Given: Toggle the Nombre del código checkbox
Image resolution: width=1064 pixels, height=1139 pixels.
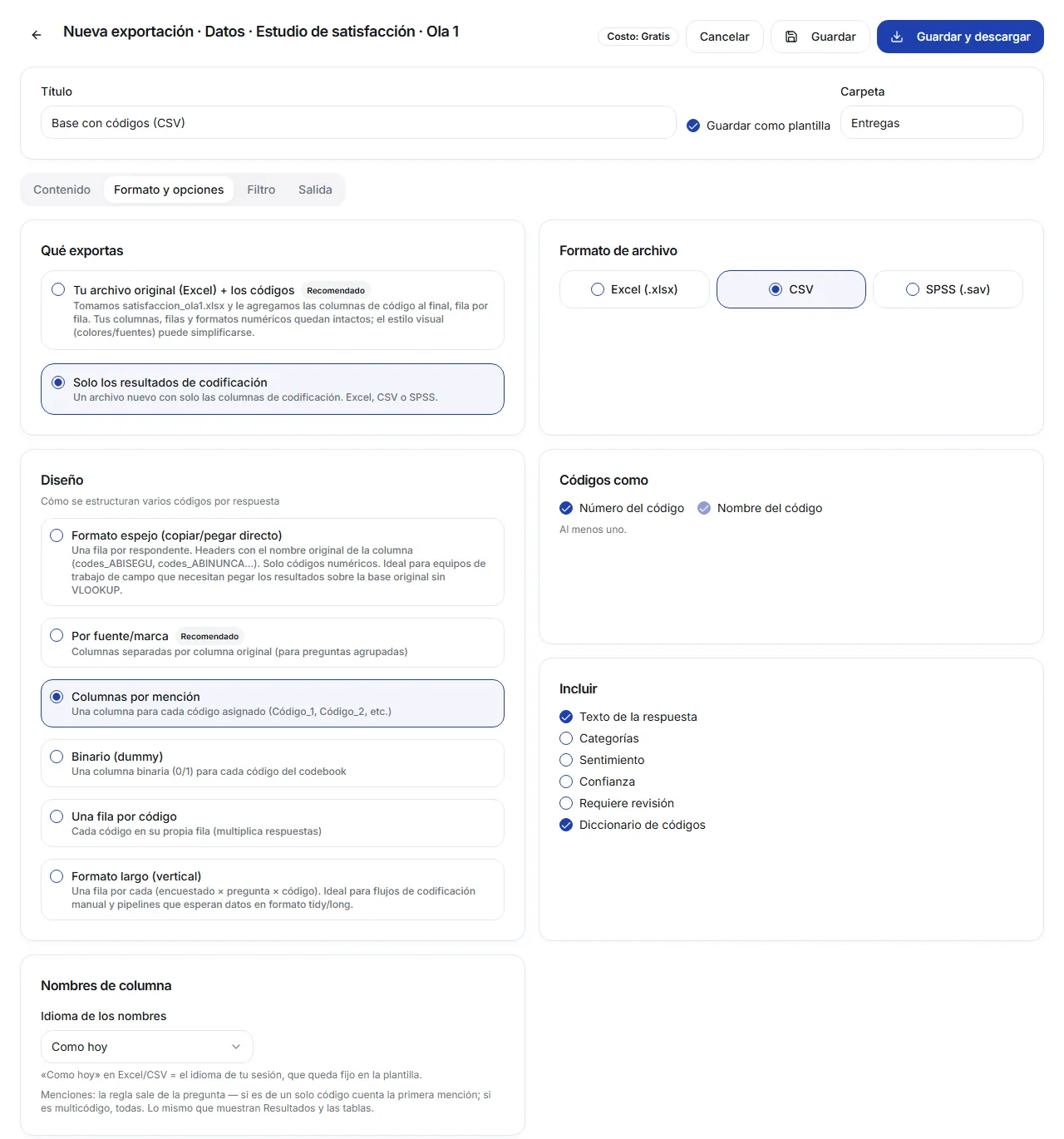Looking at the screenshot, I should (x=704, y=508).
